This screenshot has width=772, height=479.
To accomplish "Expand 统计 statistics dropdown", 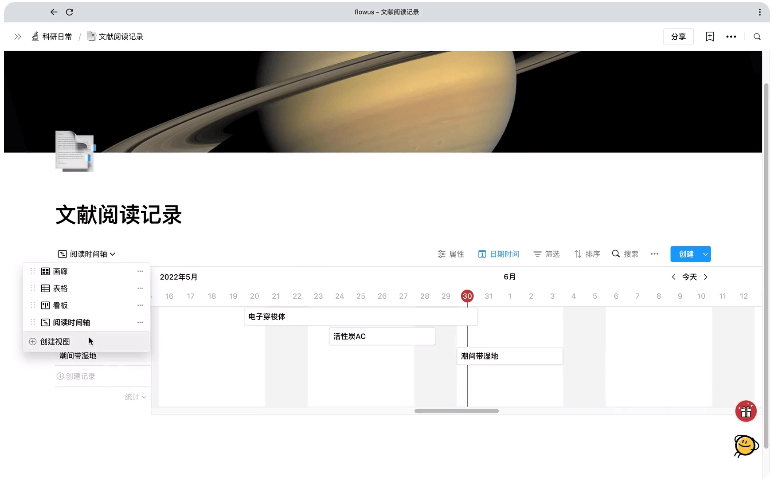I will pos(135,397).
